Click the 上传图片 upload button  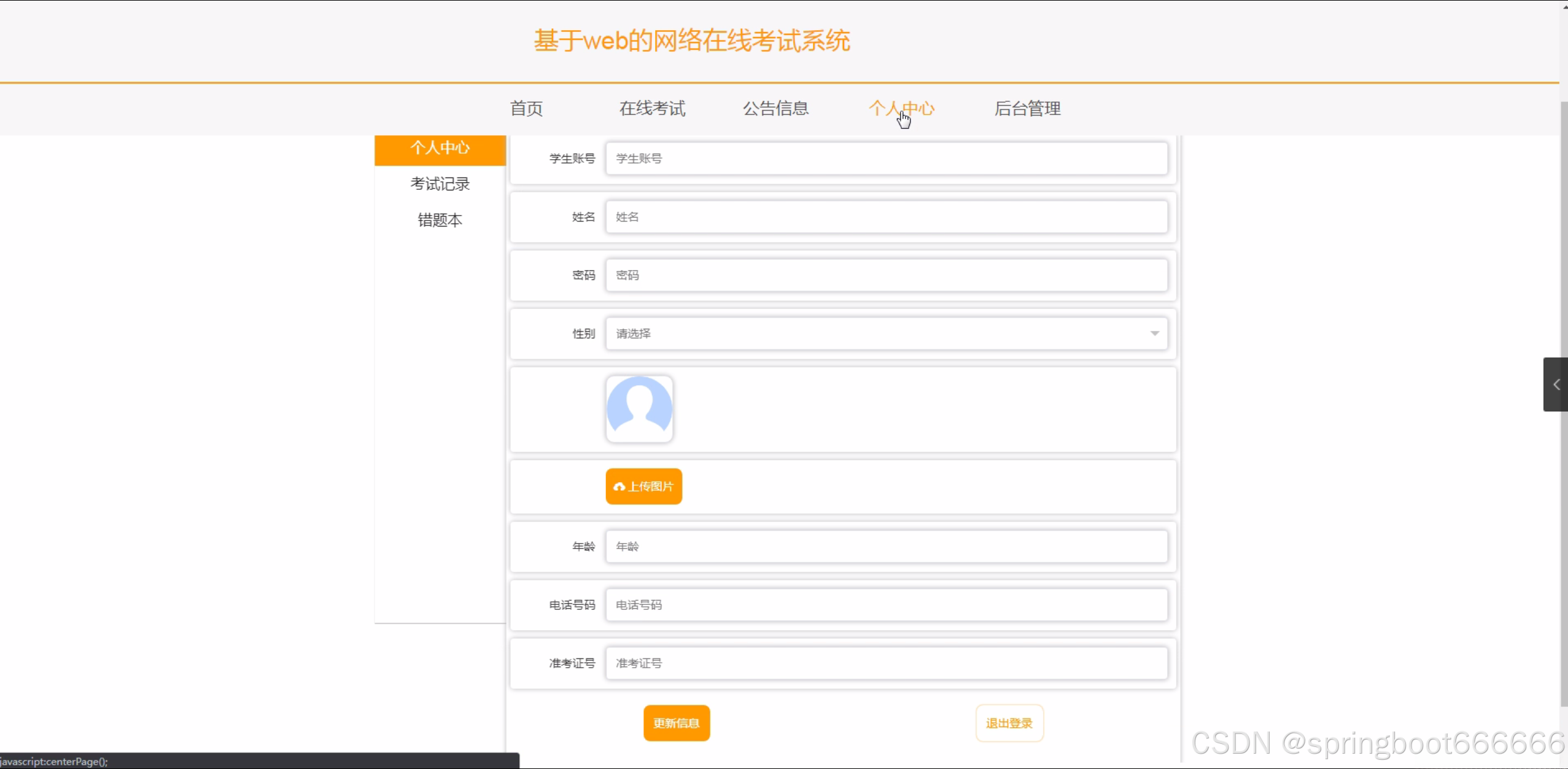point(643,486)
